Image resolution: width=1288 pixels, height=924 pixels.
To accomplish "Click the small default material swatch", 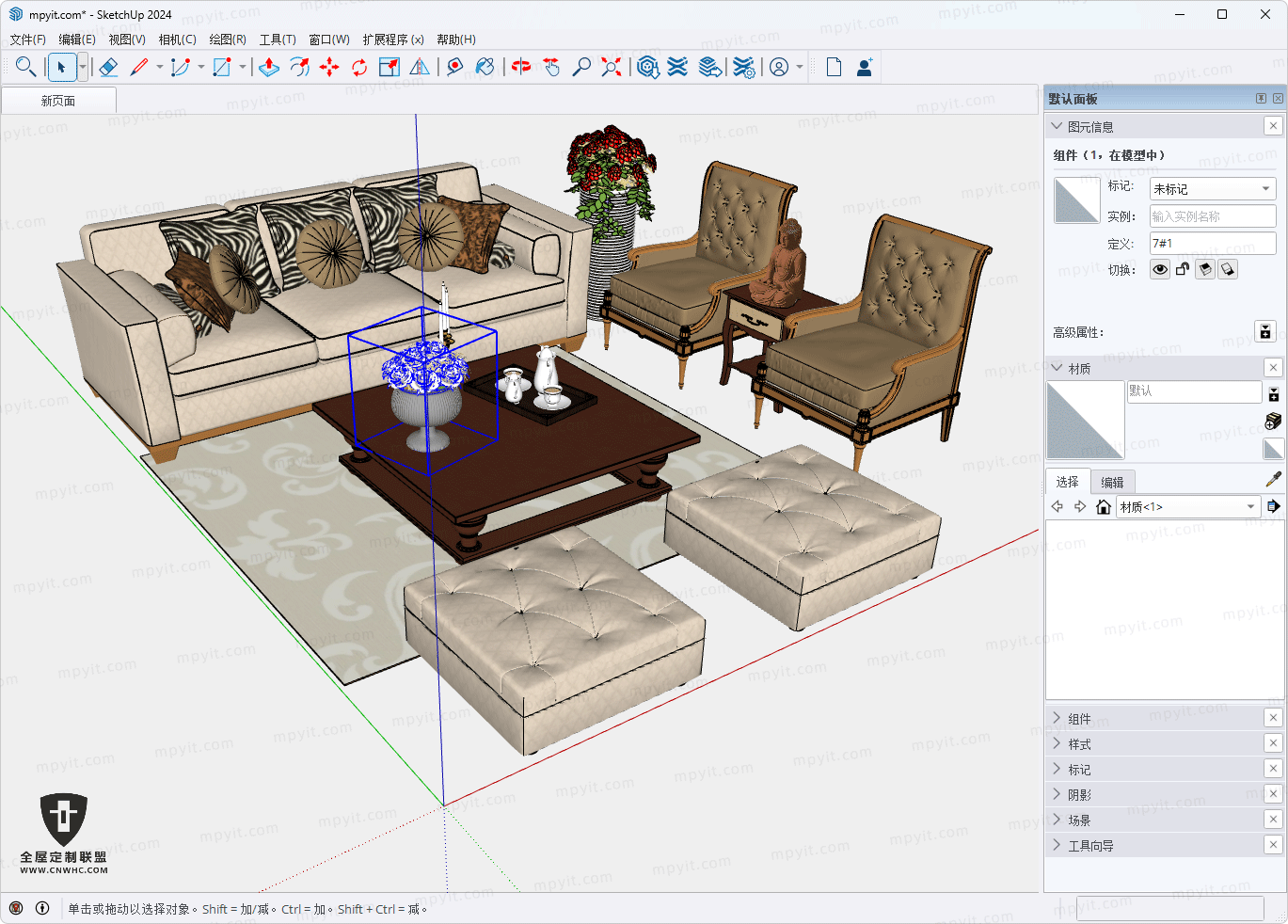I will (x=1274, y=449).
